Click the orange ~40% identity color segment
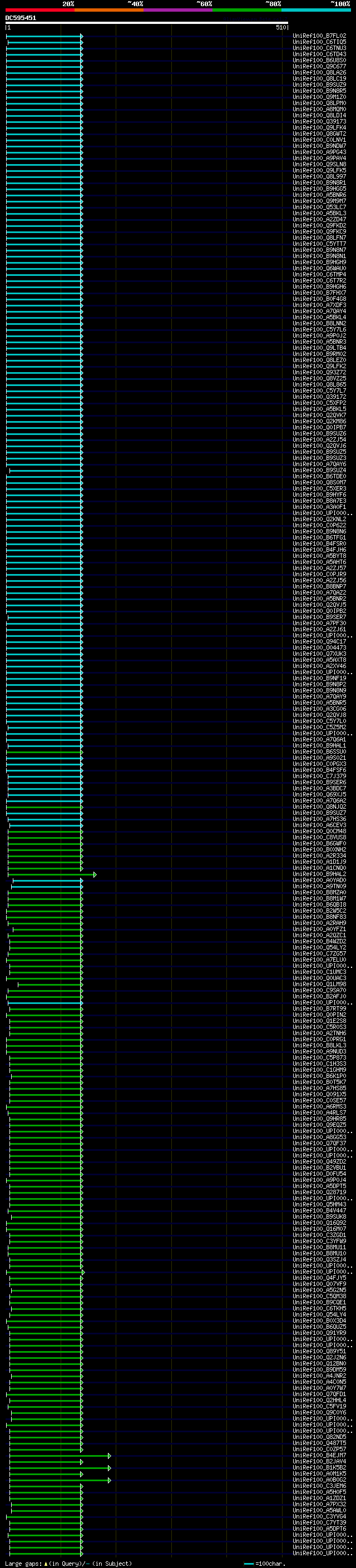 [x=110, y=11]
